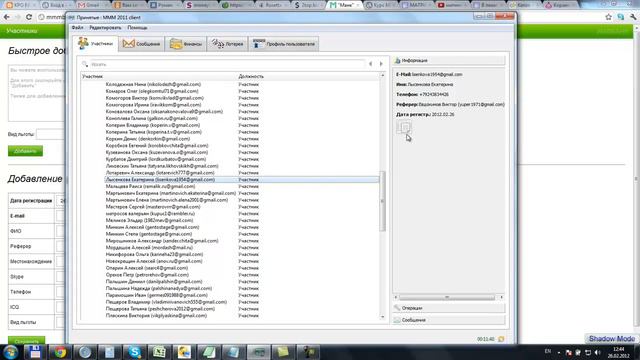
Task: Click the volume icon in system tray
Action: click(x=598, y=352)
